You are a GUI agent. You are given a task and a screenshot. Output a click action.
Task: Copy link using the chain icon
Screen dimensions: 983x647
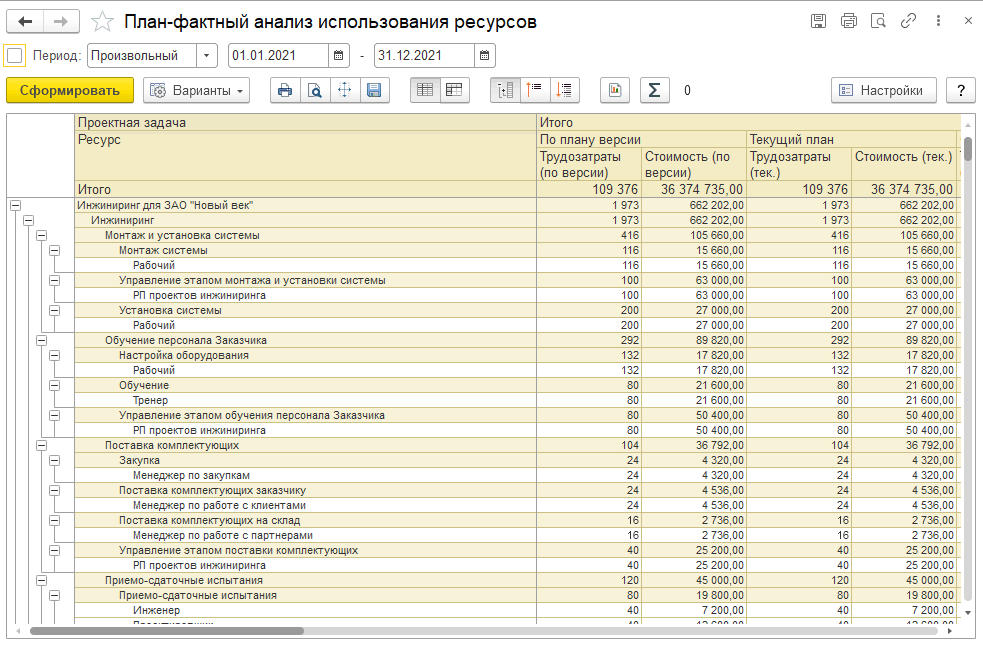[x=908, y=21]
